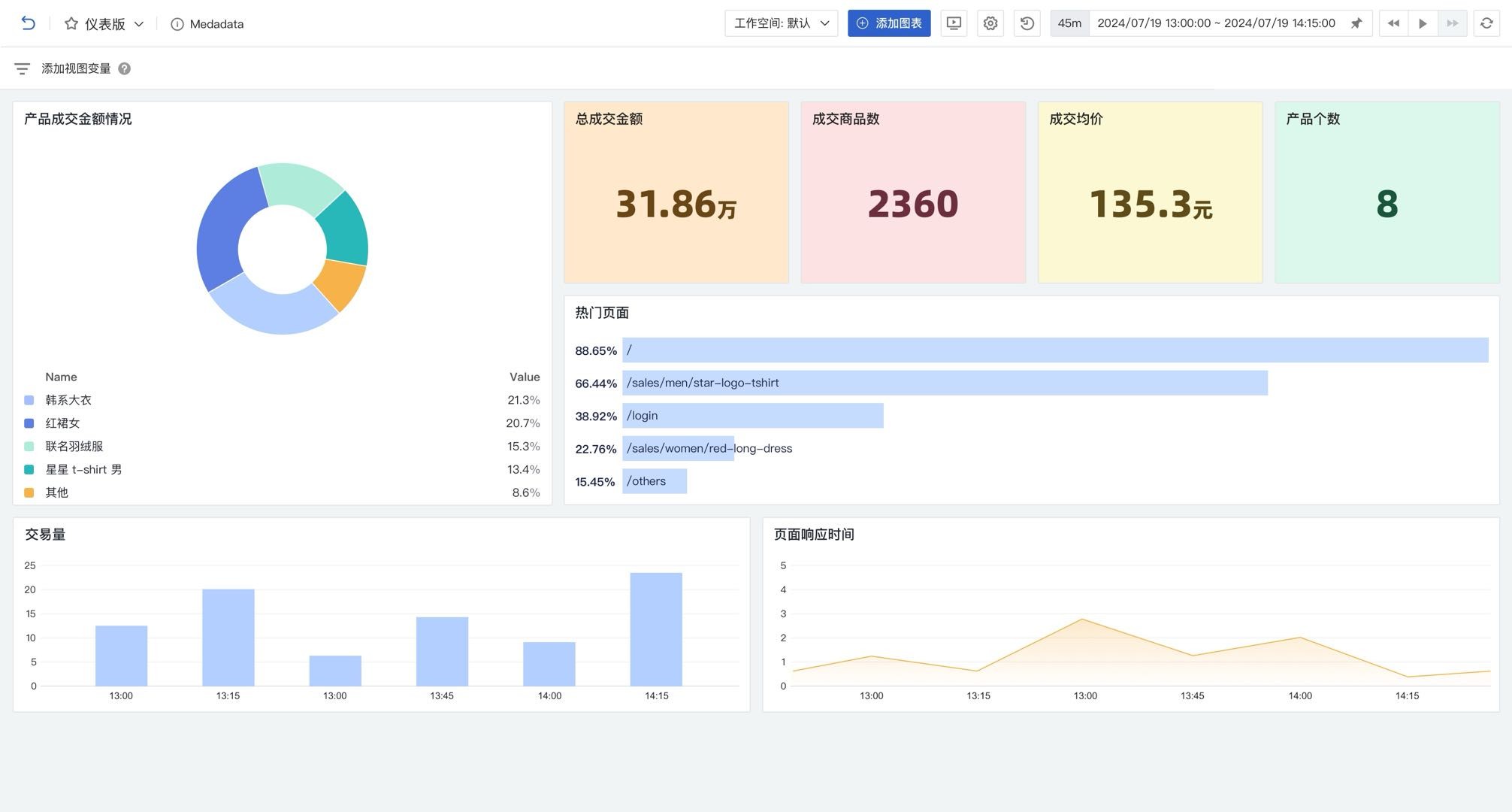Toggle 红裙女 legend entry
Image resolution: width=1512 pixels, height=812 pixels.
pos(62,423)
